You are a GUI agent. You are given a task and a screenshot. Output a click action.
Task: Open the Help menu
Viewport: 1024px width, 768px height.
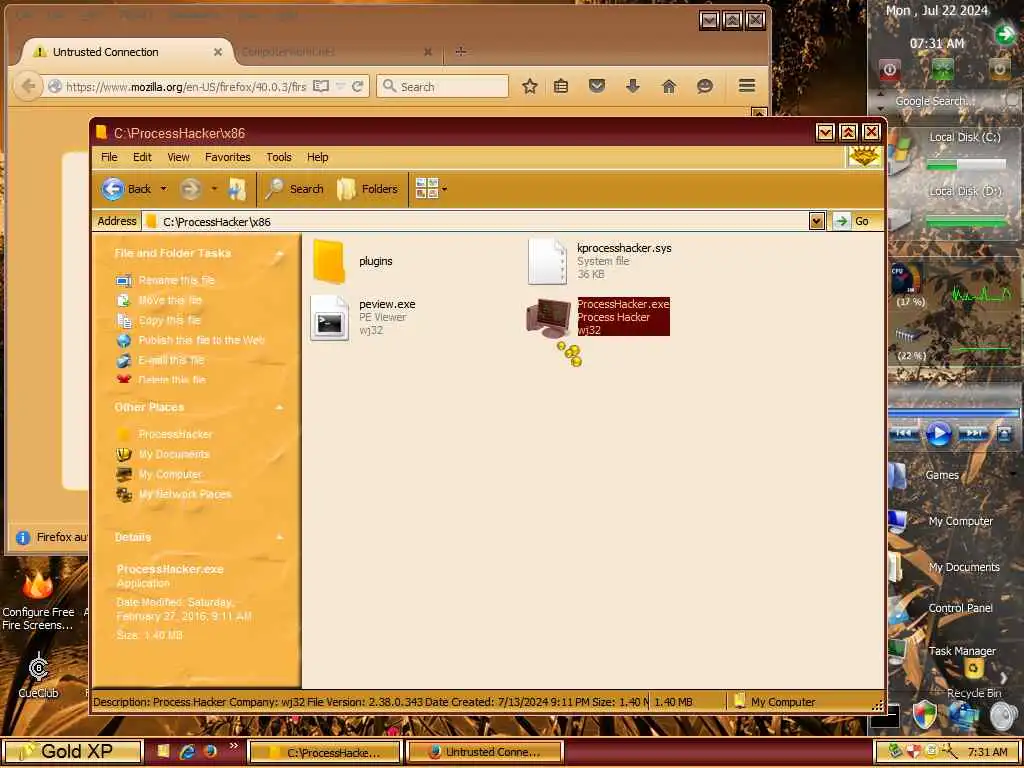point(317,157)
